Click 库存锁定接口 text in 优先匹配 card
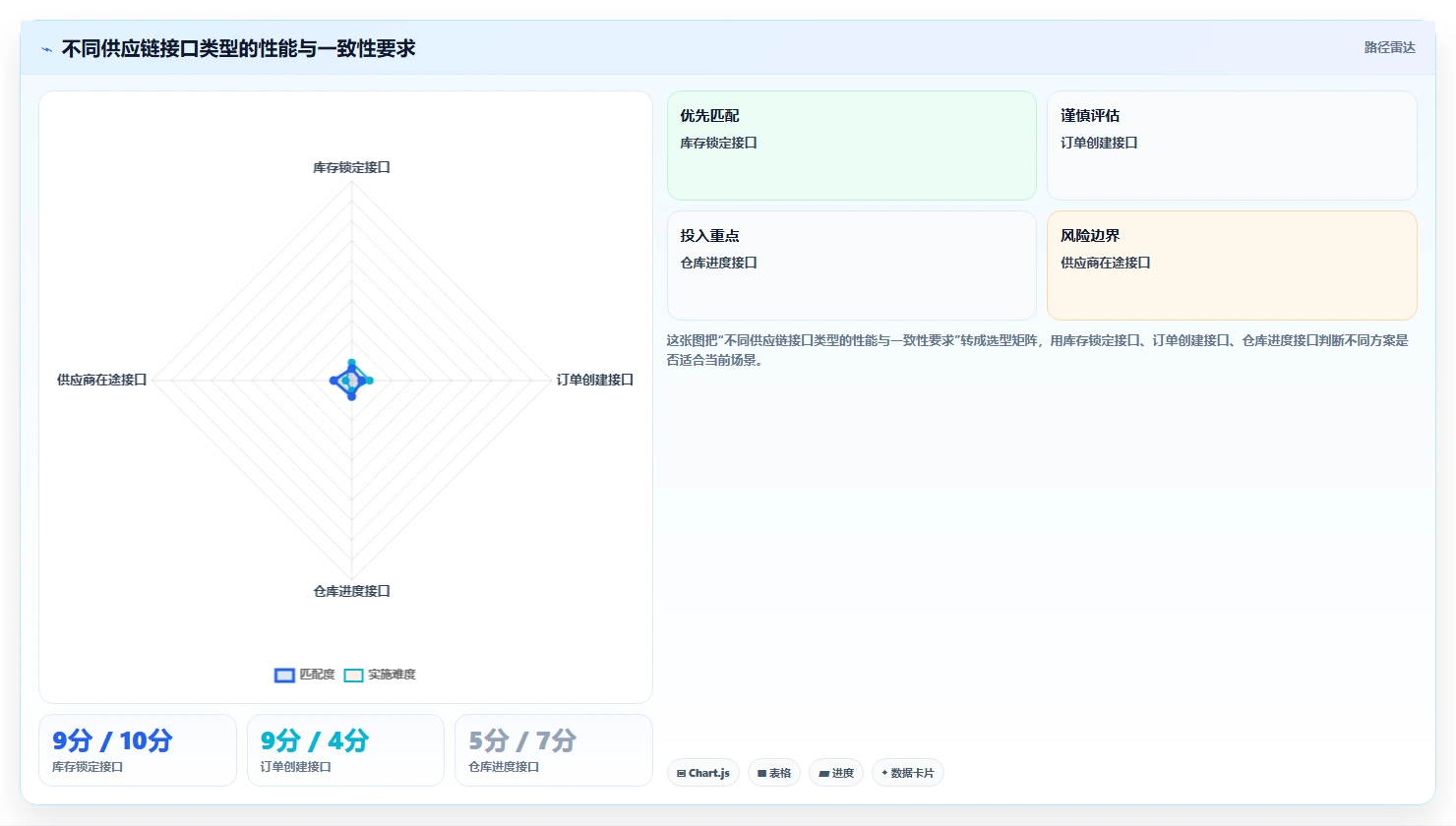Screen dimensions: 1456x826 [x=718, y=143]
